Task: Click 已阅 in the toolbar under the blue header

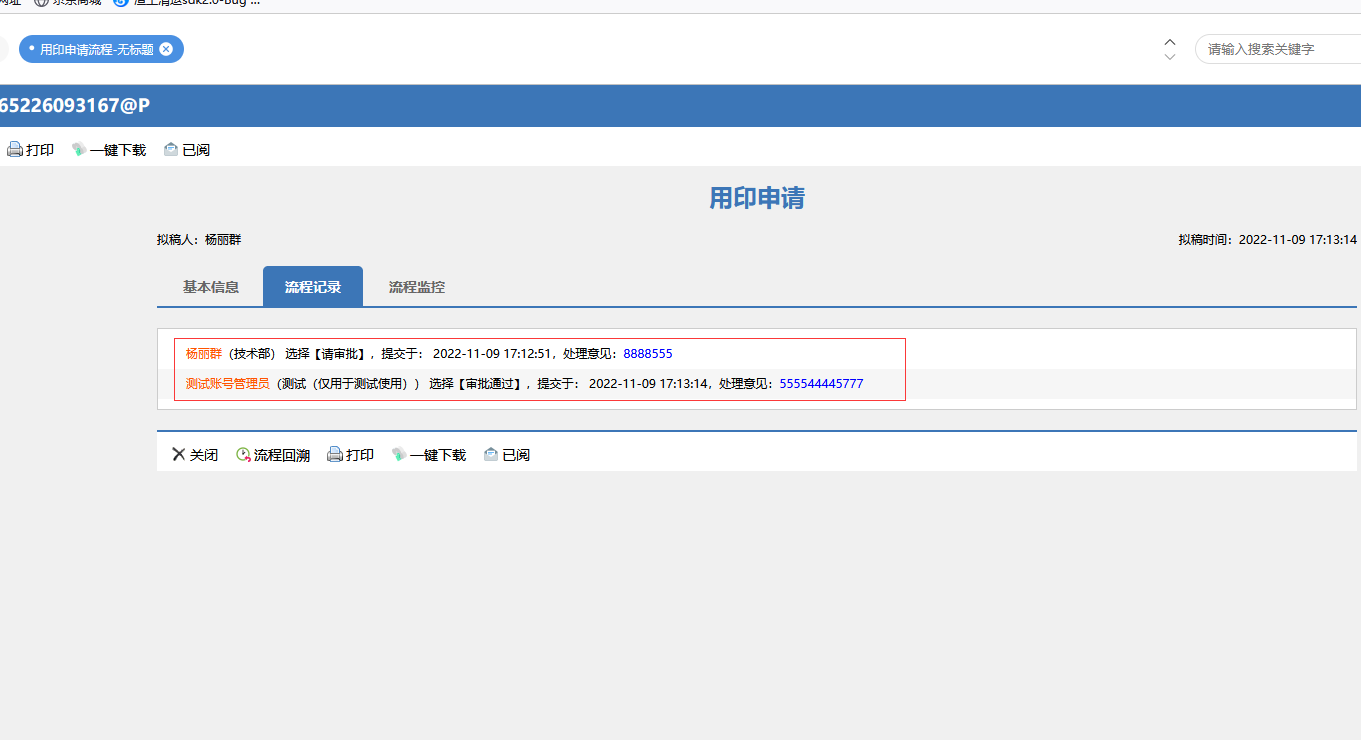Action: tap(187, 150)
